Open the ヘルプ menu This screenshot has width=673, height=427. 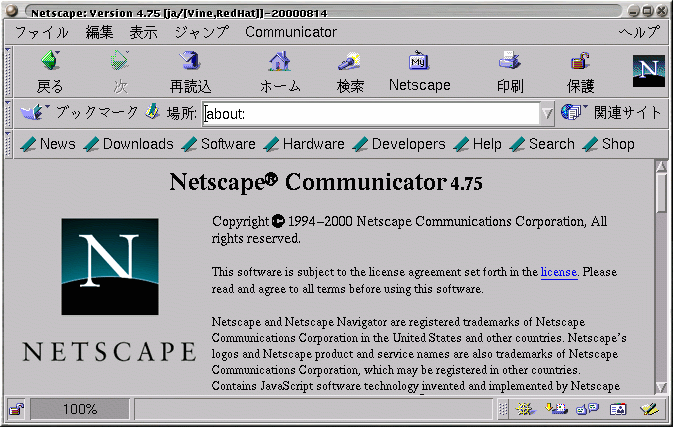tap(639, 32)
